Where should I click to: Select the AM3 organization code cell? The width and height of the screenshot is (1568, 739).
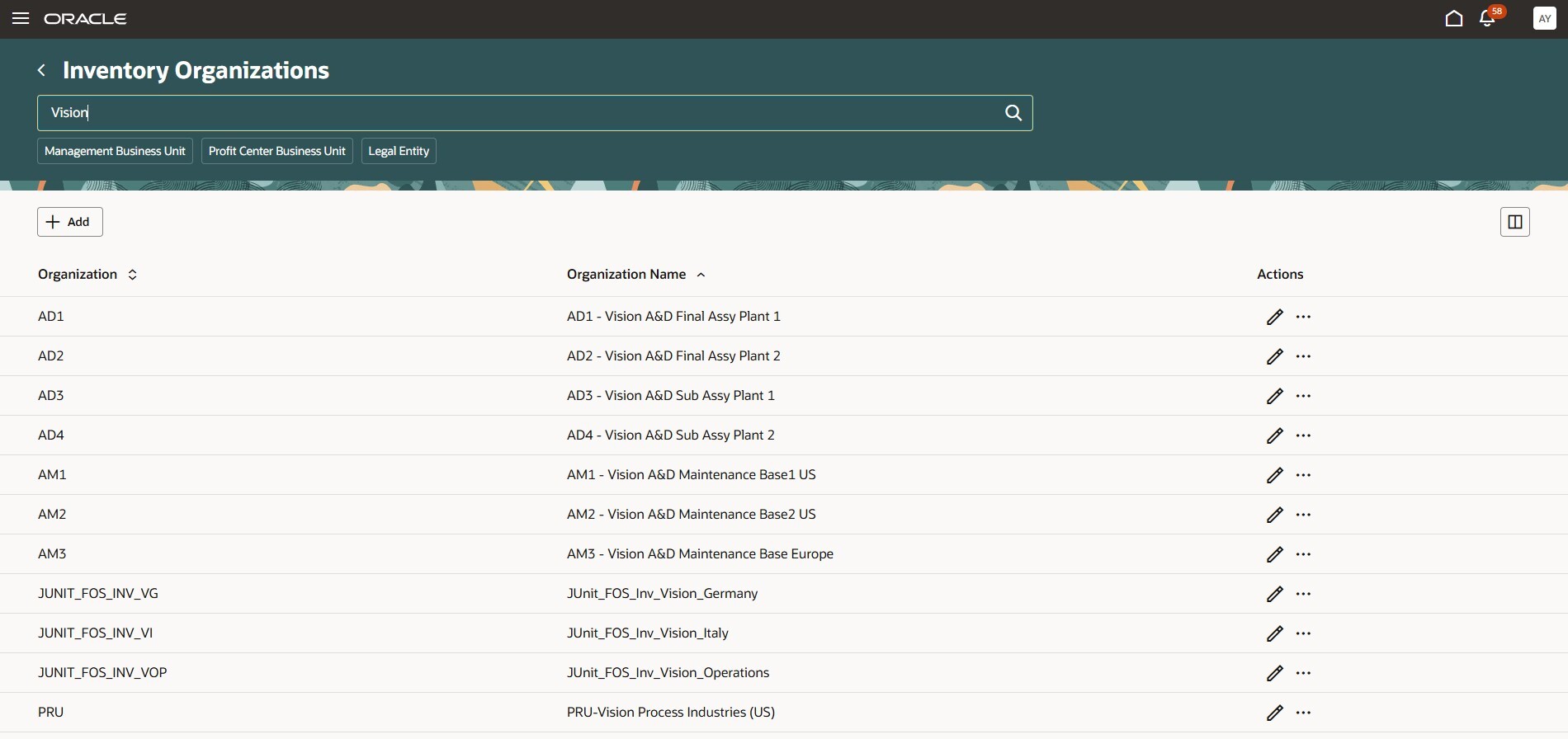[52, 553]
